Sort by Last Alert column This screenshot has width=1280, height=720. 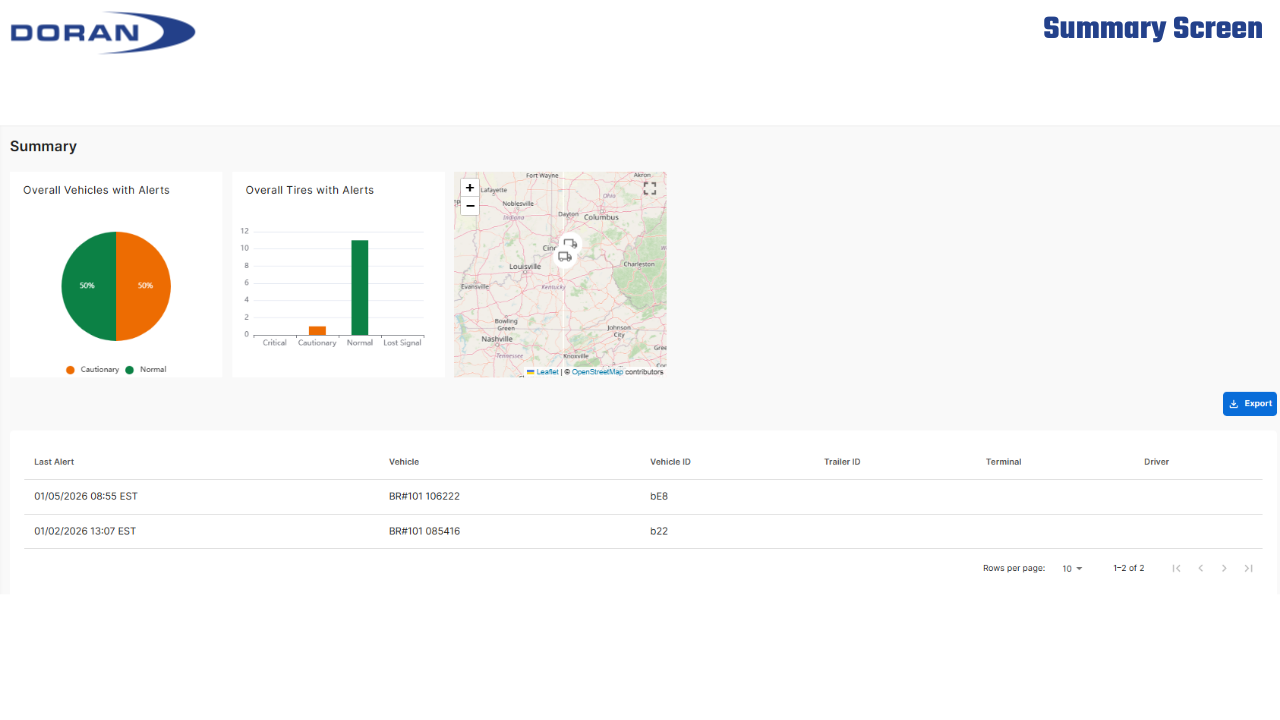click(x=54, y=462)
